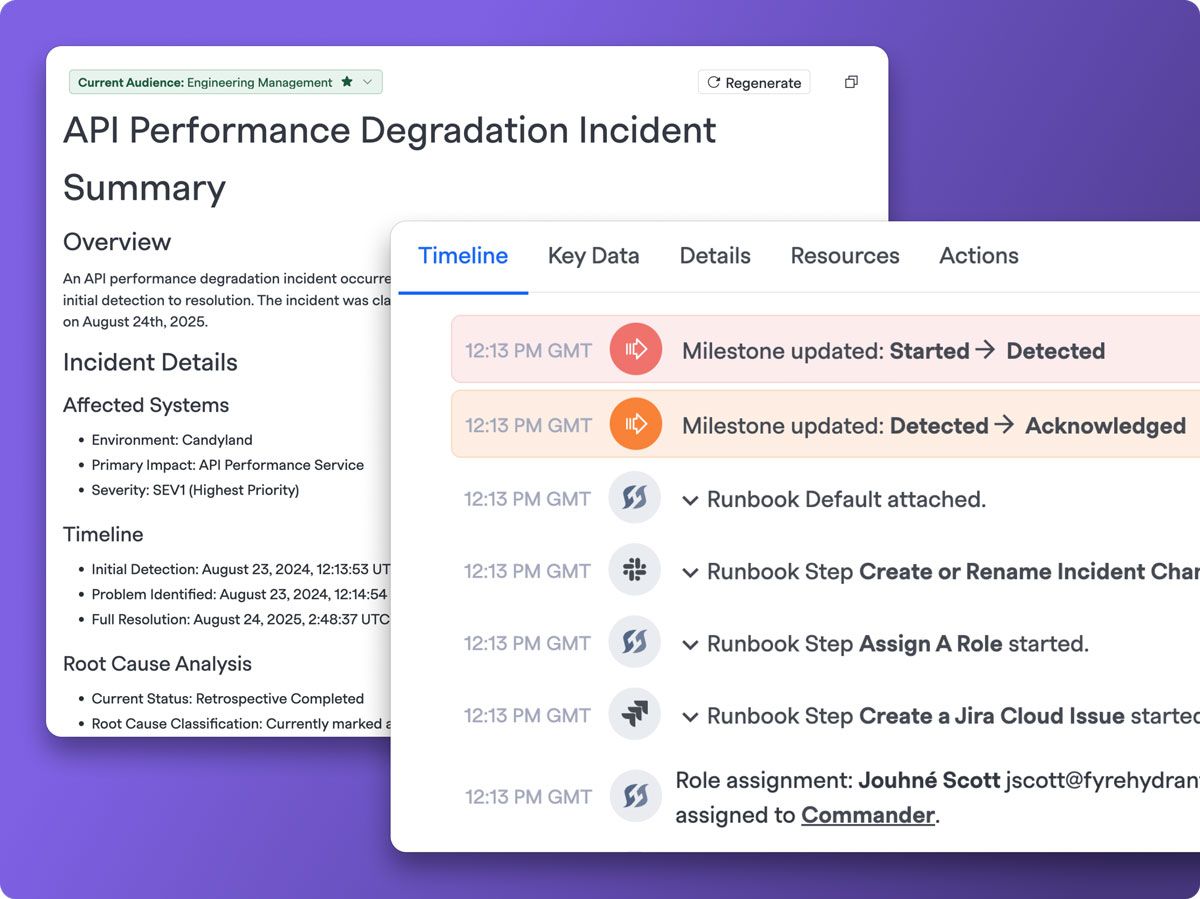Click the API Performance Degradation Incident Summary title
This screenshot has height=899, width=1200.
(x=390, y=159)
